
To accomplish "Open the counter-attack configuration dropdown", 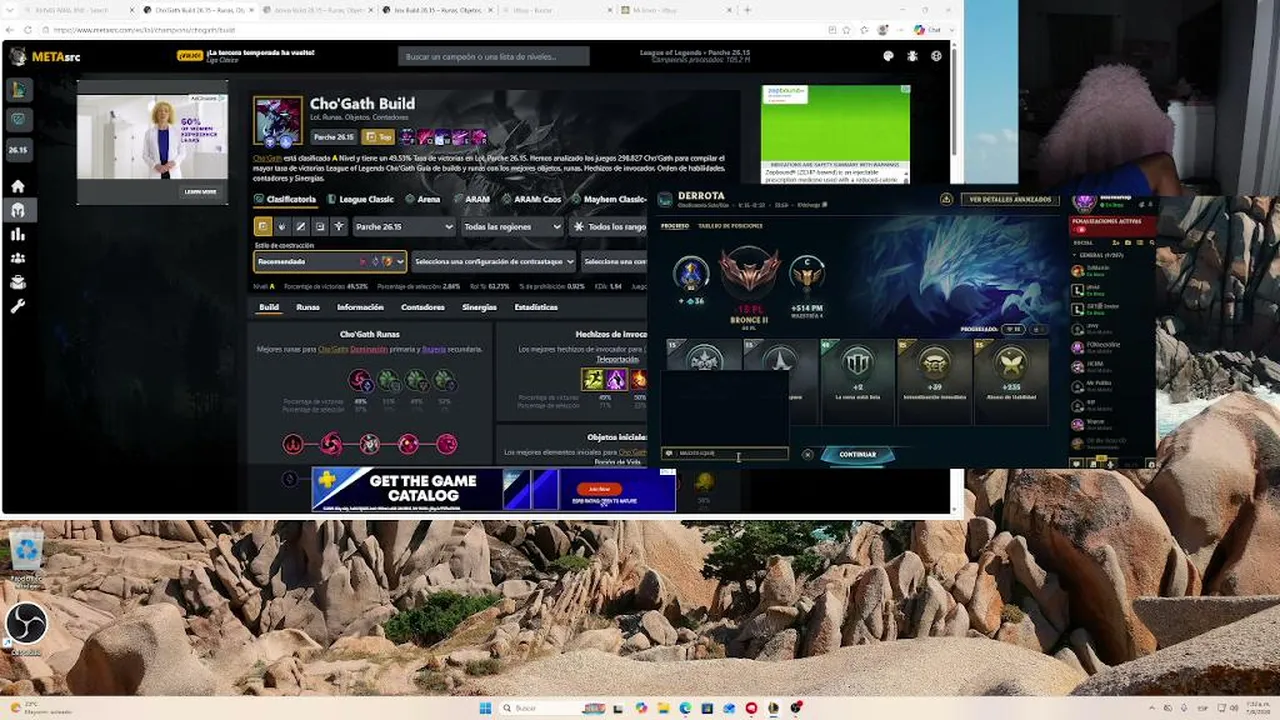I will point(494,262).
